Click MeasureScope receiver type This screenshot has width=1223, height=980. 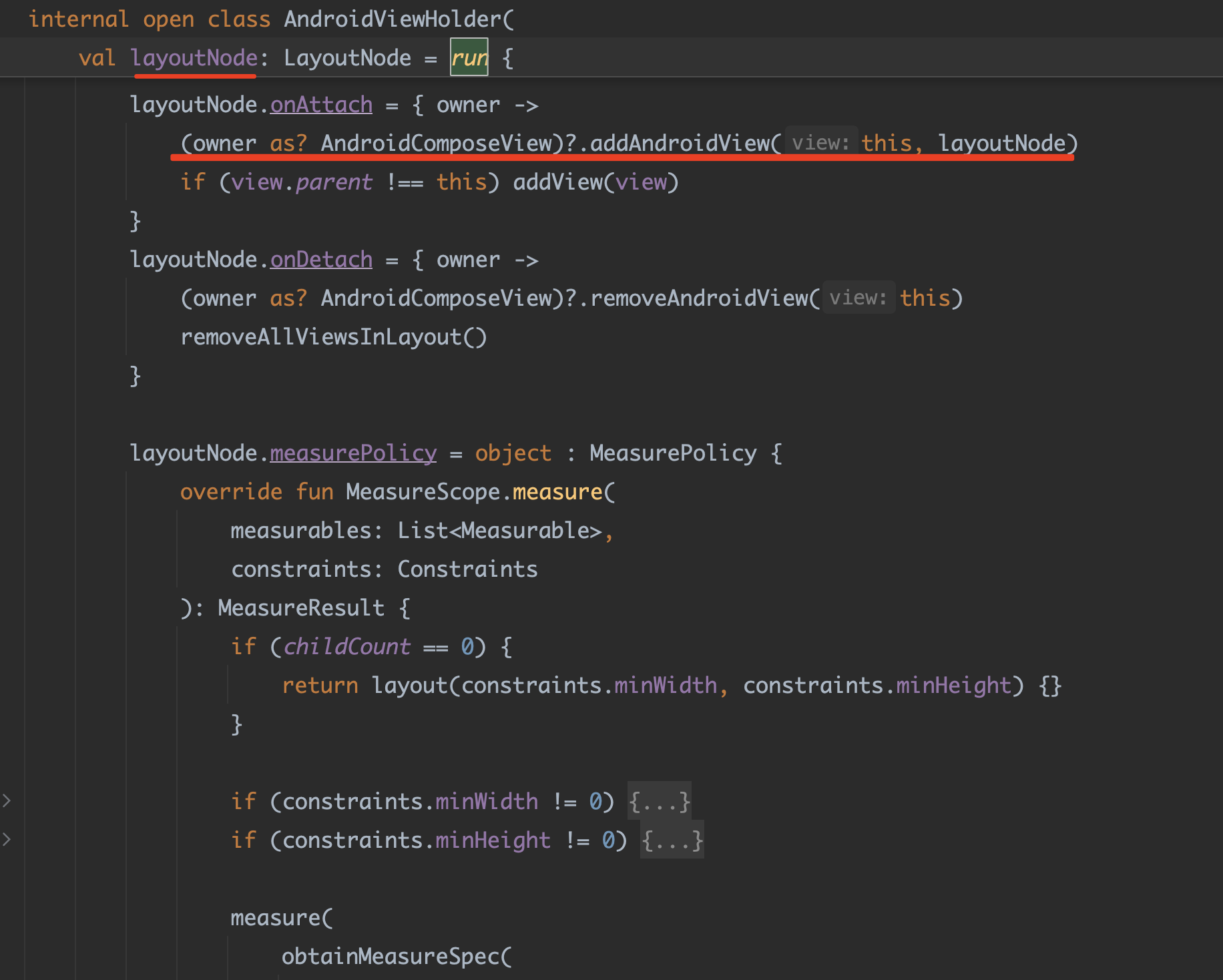point(423,492)
